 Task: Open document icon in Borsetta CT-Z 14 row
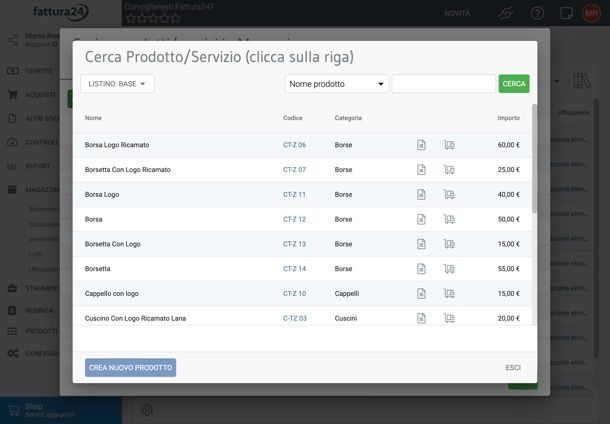click(421, 269)
